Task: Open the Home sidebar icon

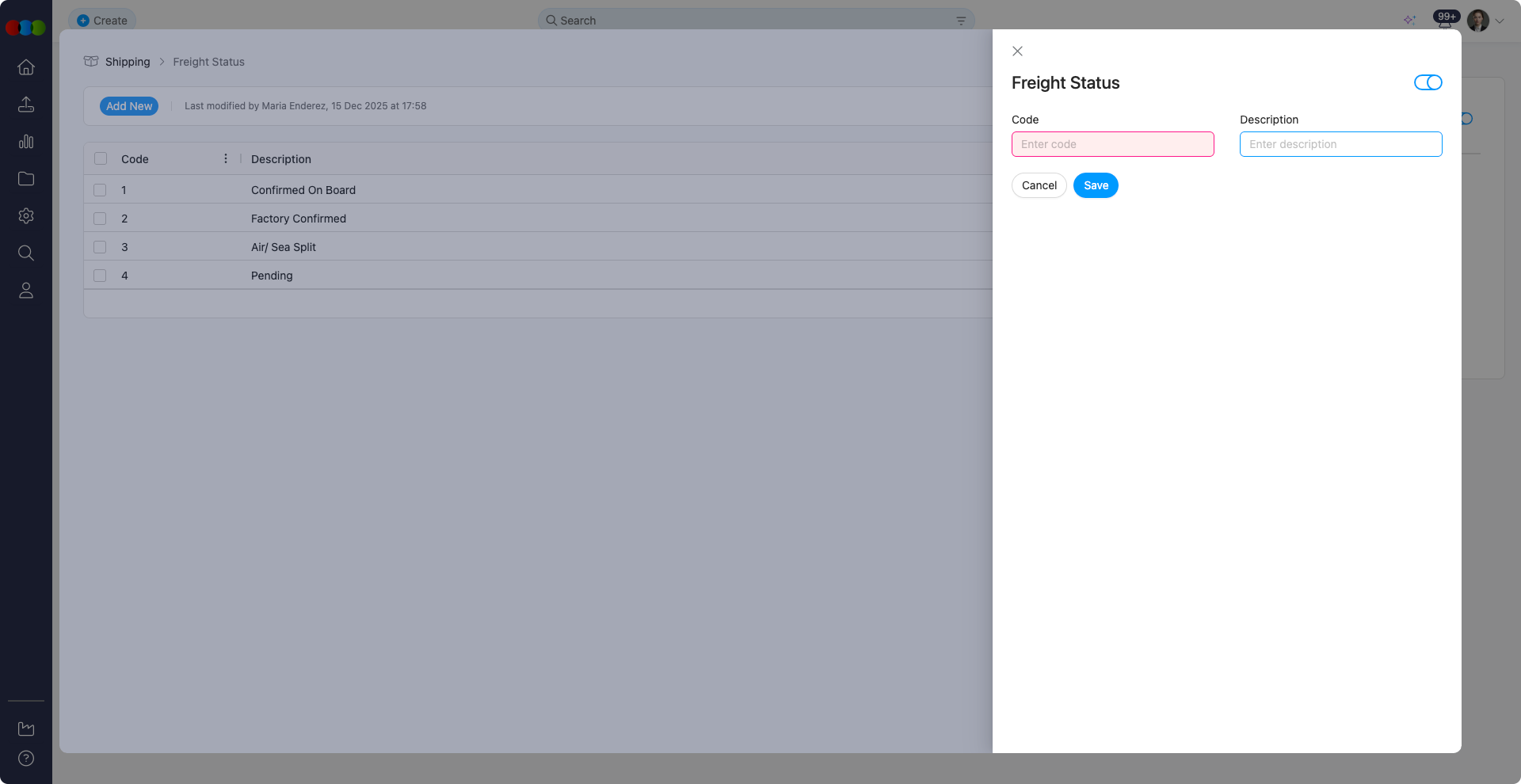Action: (x=26, y=67)
